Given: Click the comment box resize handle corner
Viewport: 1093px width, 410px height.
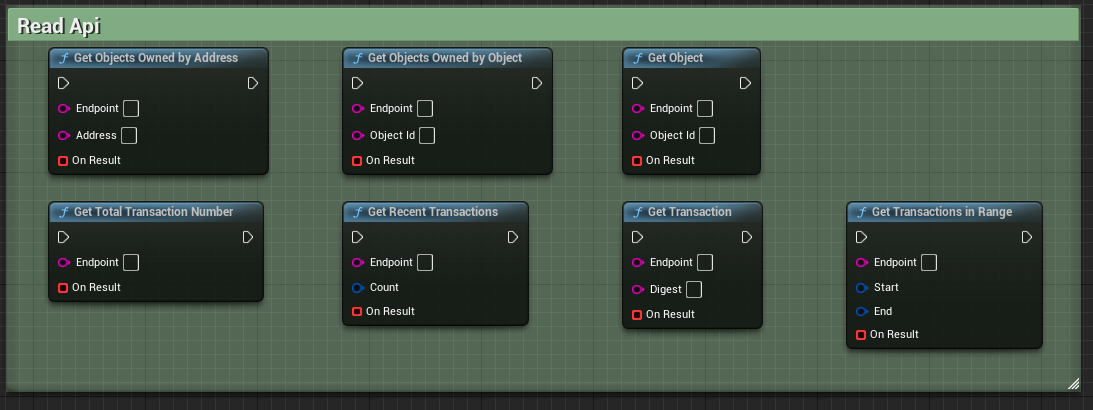Looking at the screenshot, I should 1072,383.
